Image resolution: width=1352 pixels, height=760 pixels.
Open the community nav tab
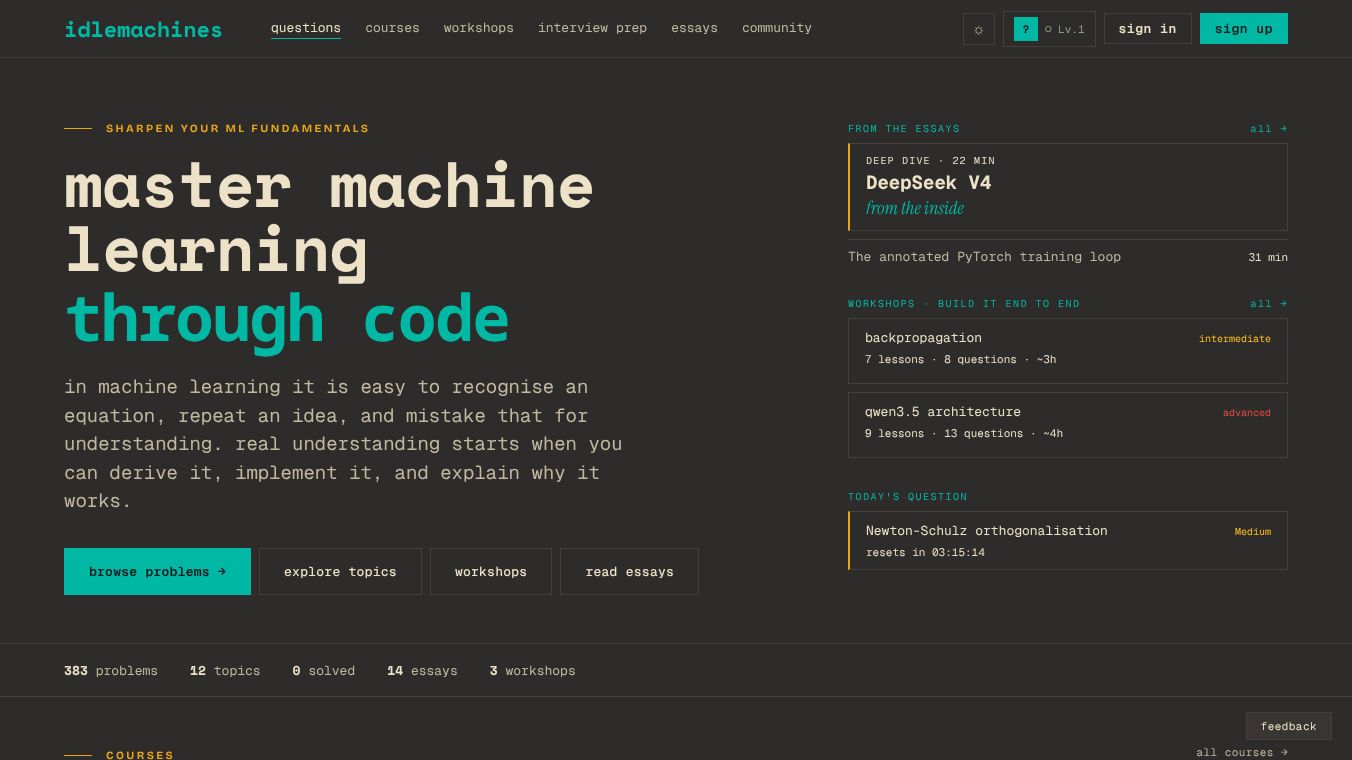coord(777,28)
